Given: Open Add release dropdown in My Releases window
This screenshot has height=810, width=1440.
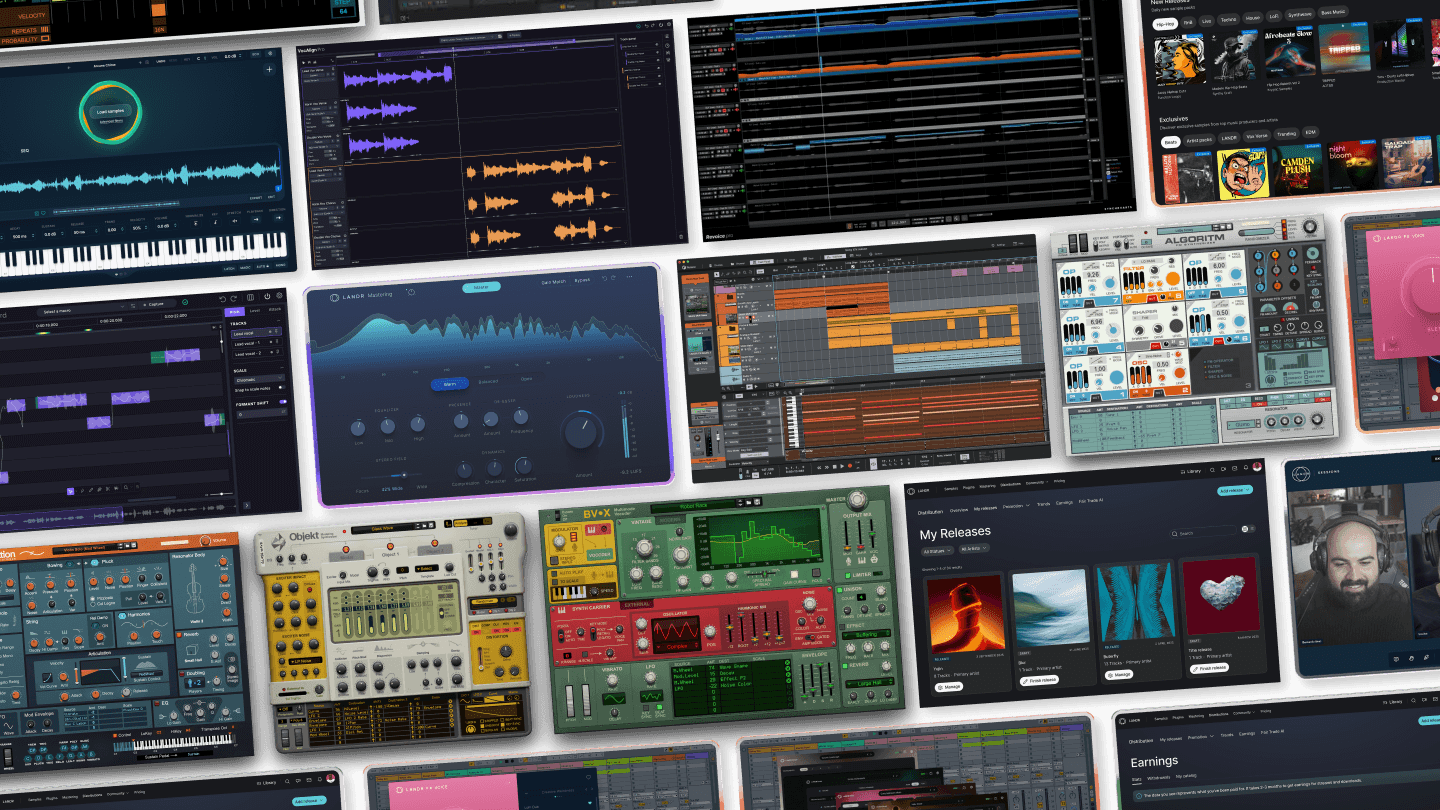Looking at the screenshot, I should [x=1235, y=490].
